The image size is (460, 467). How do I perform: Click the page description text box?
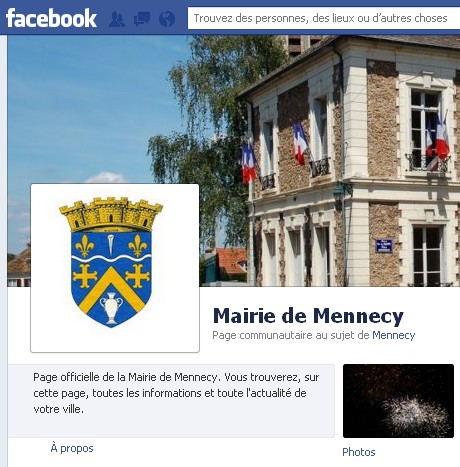[x=171, y=401]
